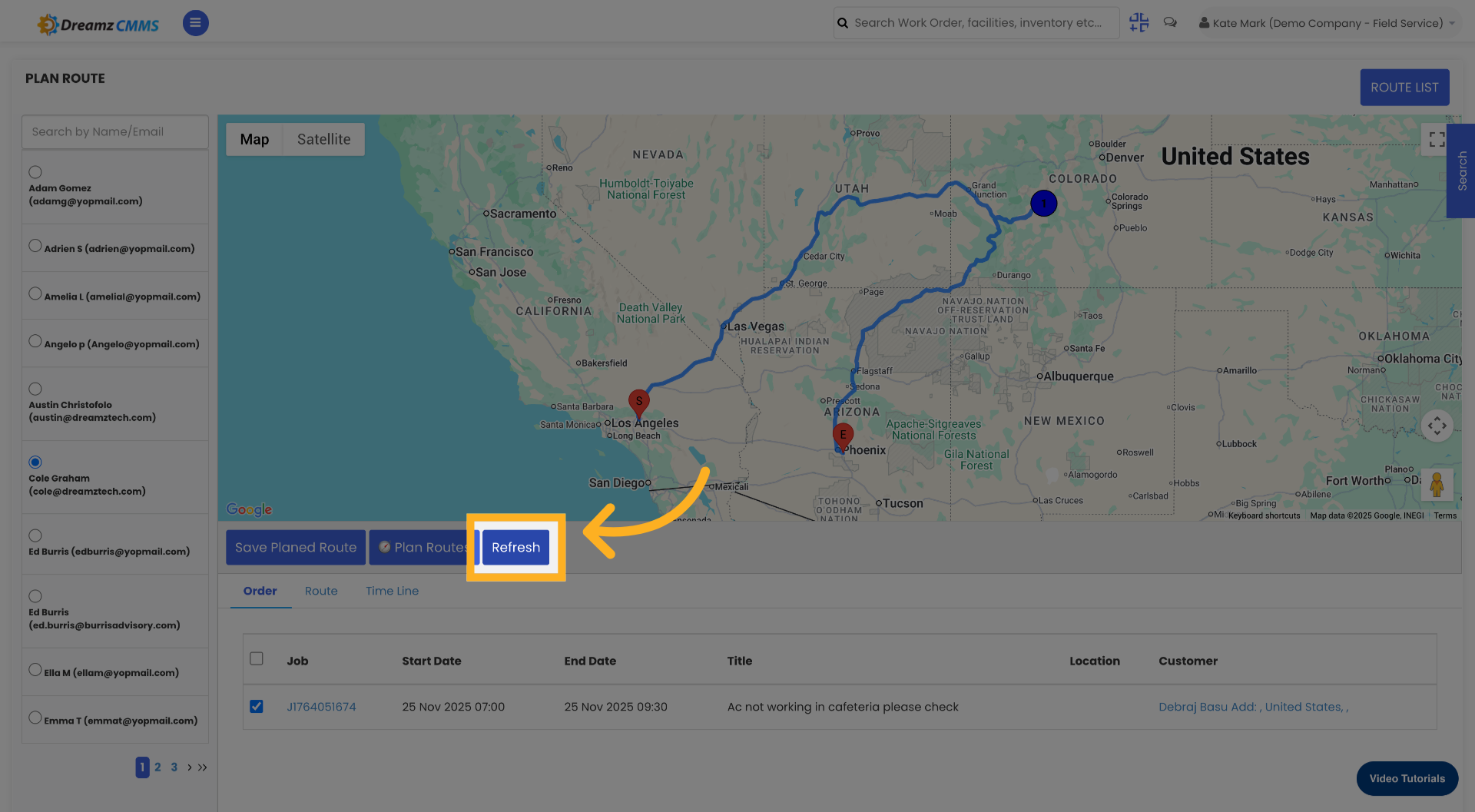Click the Refresh button
The image size is (1475, 812).
coord(515,547)
